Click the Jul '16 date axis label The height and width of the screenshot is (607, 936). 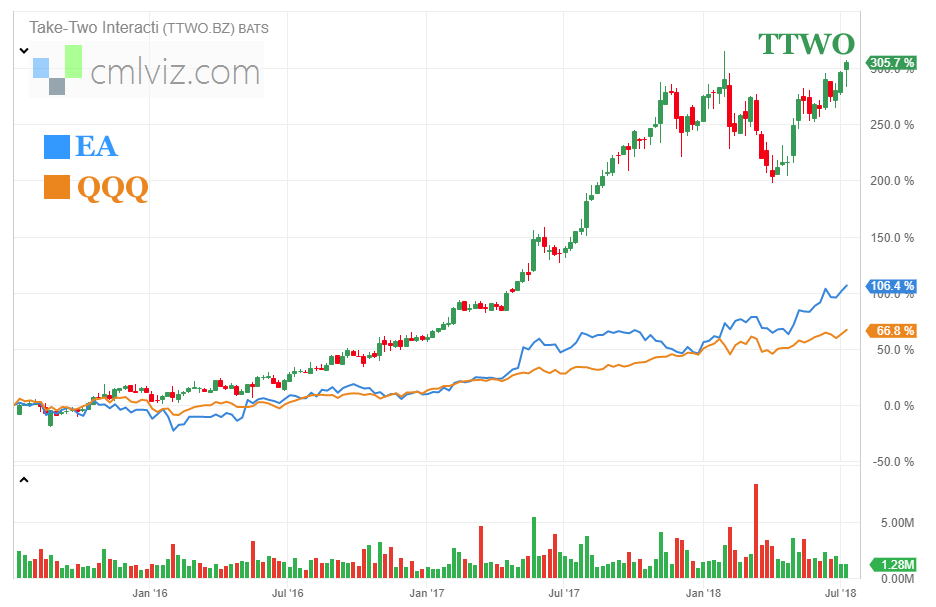tap(288, 593)
